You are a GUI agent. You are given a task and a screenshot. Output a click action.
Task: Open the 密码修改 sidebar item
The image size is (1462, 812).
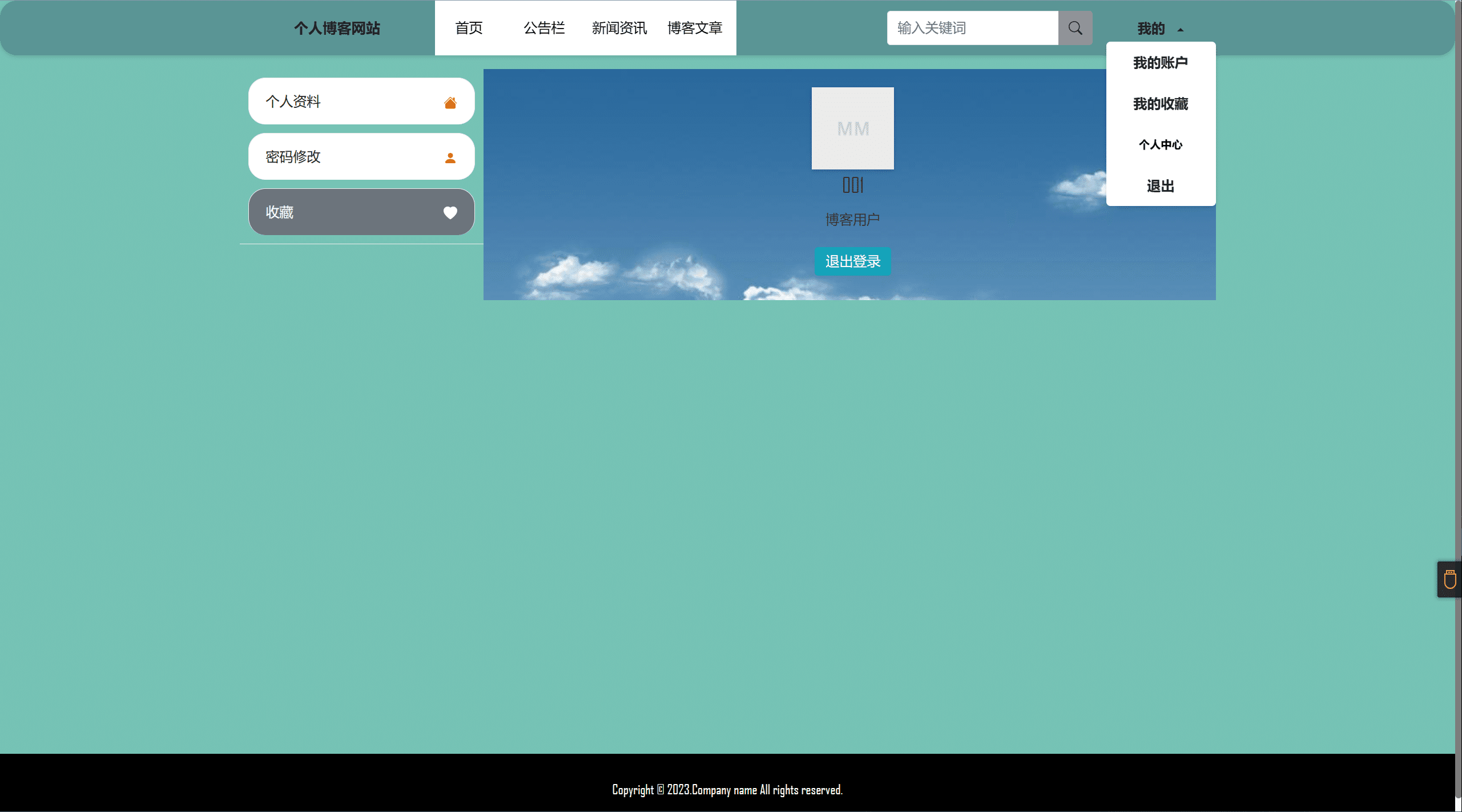pos(361,156)
